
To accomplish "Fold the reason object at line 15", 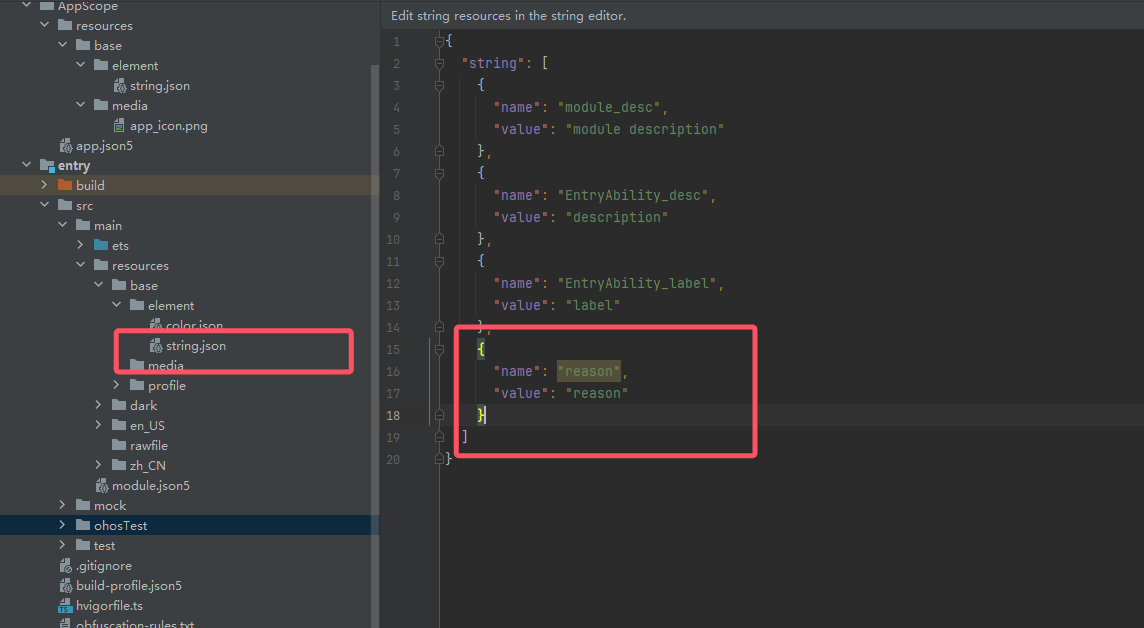I will [439, 349].
